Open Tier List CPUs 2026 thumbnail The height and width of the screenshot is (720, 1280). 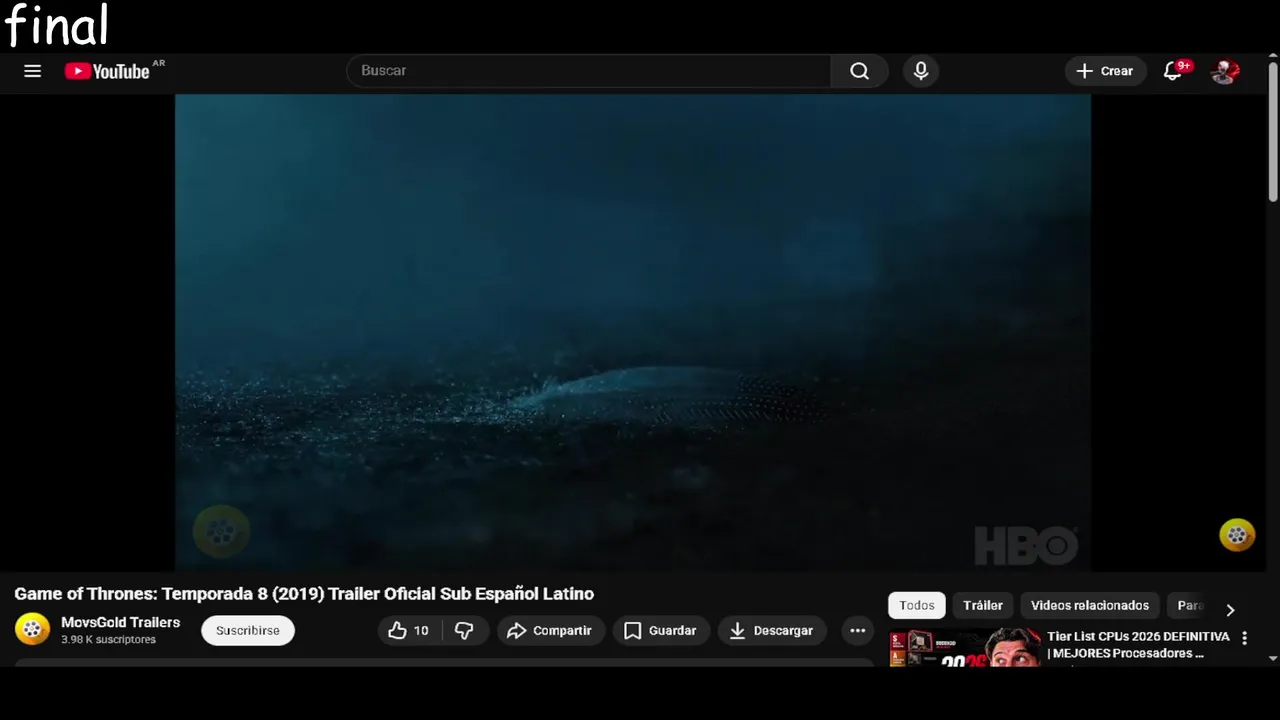(x=965, y=647)
